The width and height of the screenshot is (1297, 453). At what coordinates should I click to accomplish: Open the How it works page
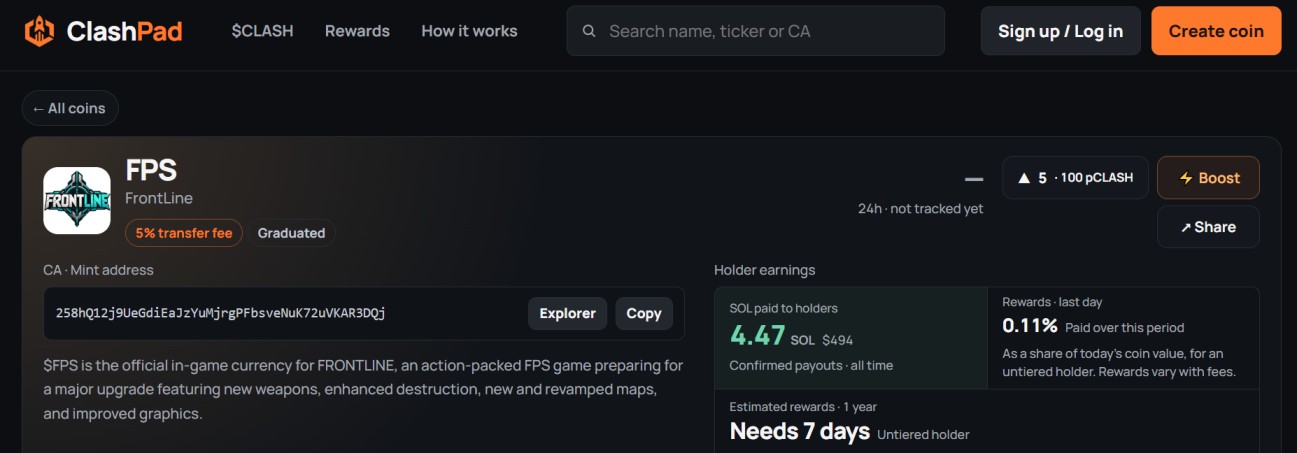[x=469, y=31]
